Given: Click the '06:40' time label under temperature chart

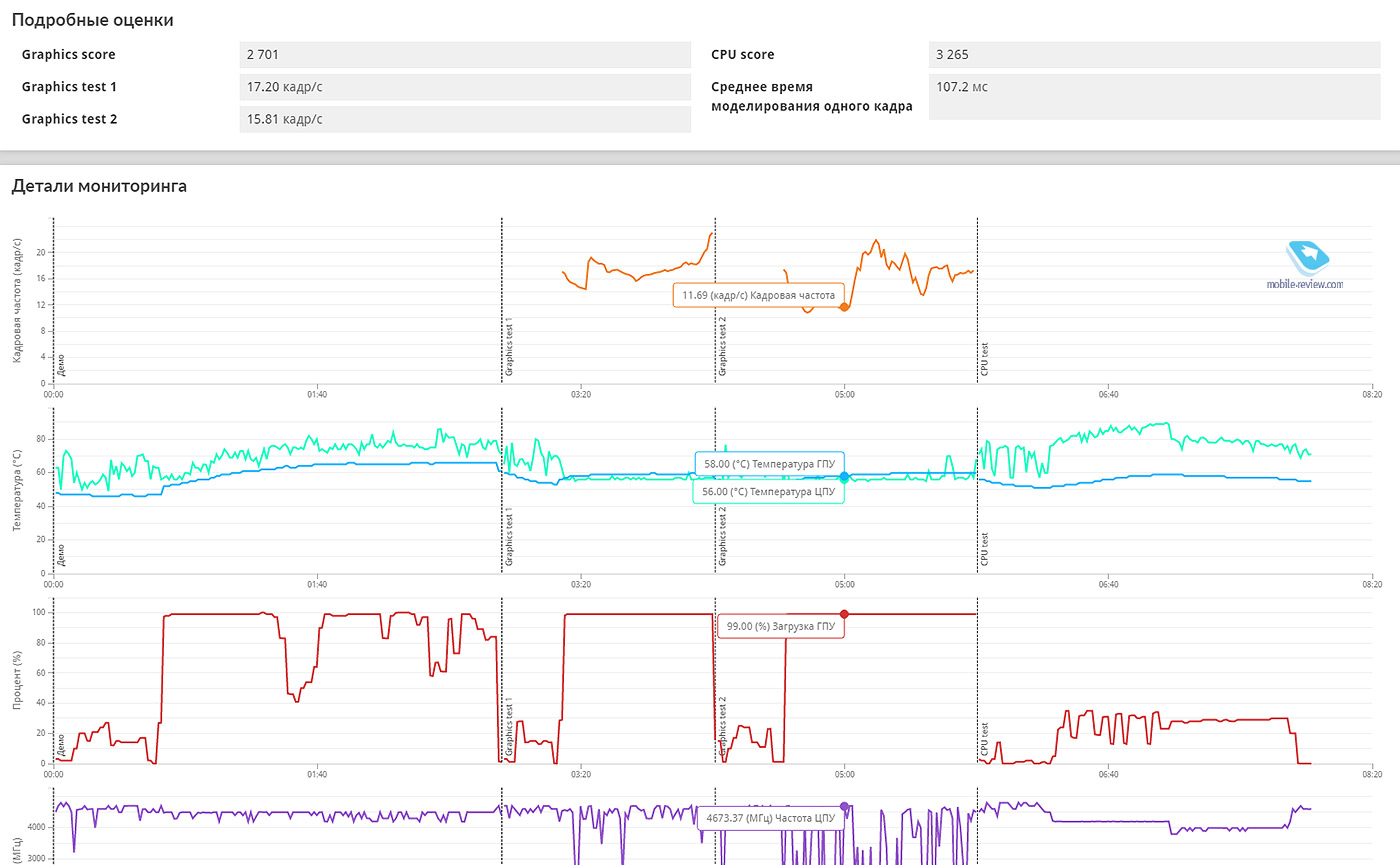Looking at the screenshot, I should coord(1108,584).
